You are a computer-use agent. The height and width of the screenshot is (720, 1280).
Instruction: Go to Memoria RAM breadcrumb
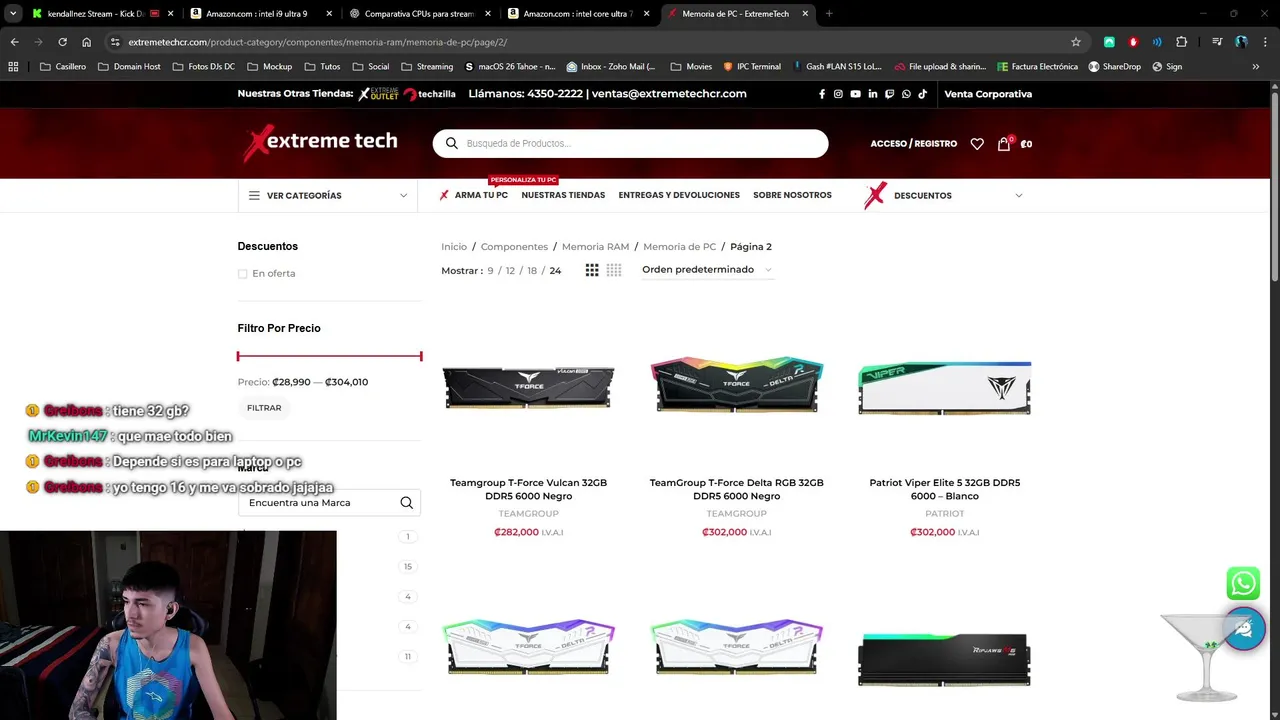595,247
